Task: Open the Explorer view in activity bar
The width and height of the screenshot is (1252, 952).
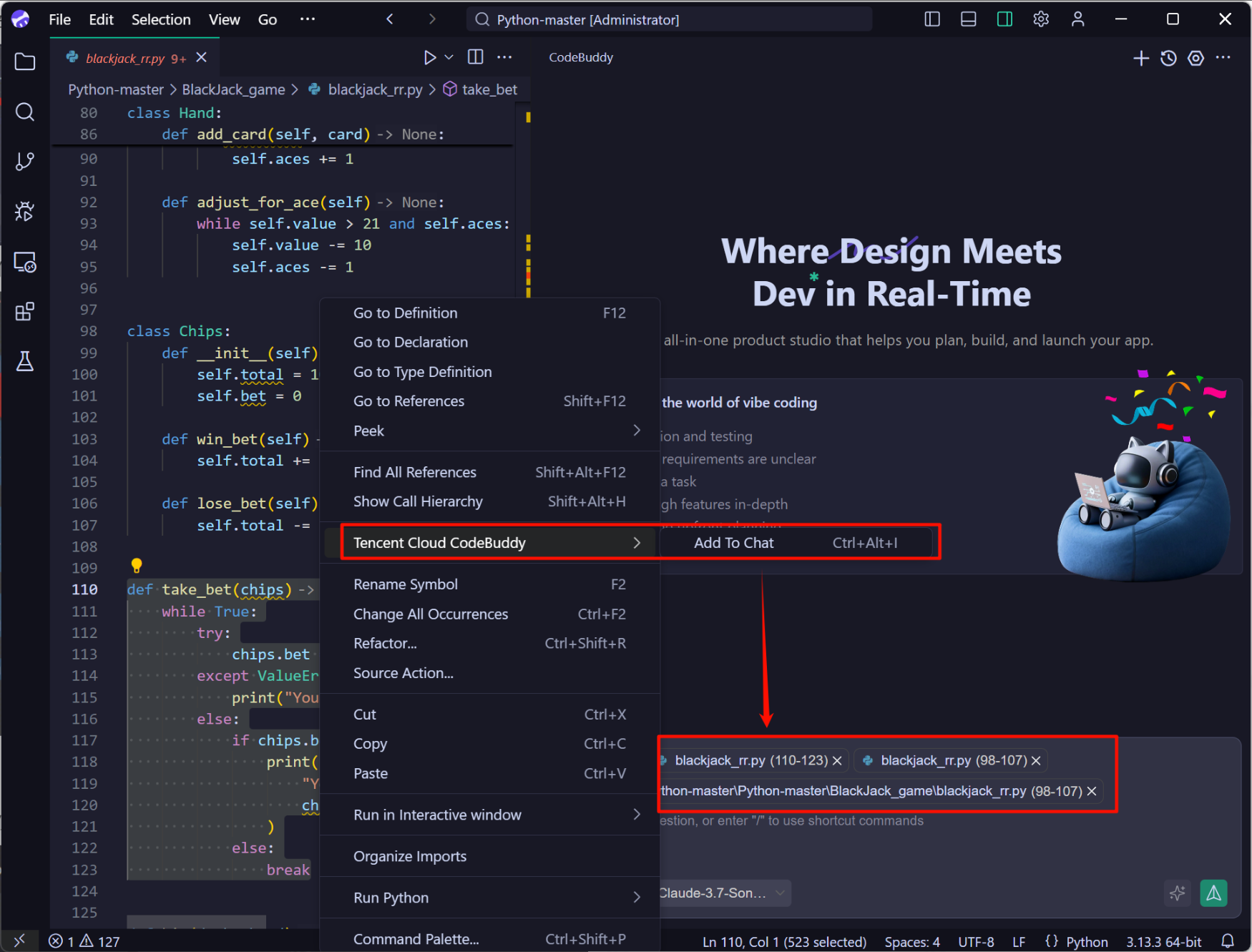Action: click(25, 62)
